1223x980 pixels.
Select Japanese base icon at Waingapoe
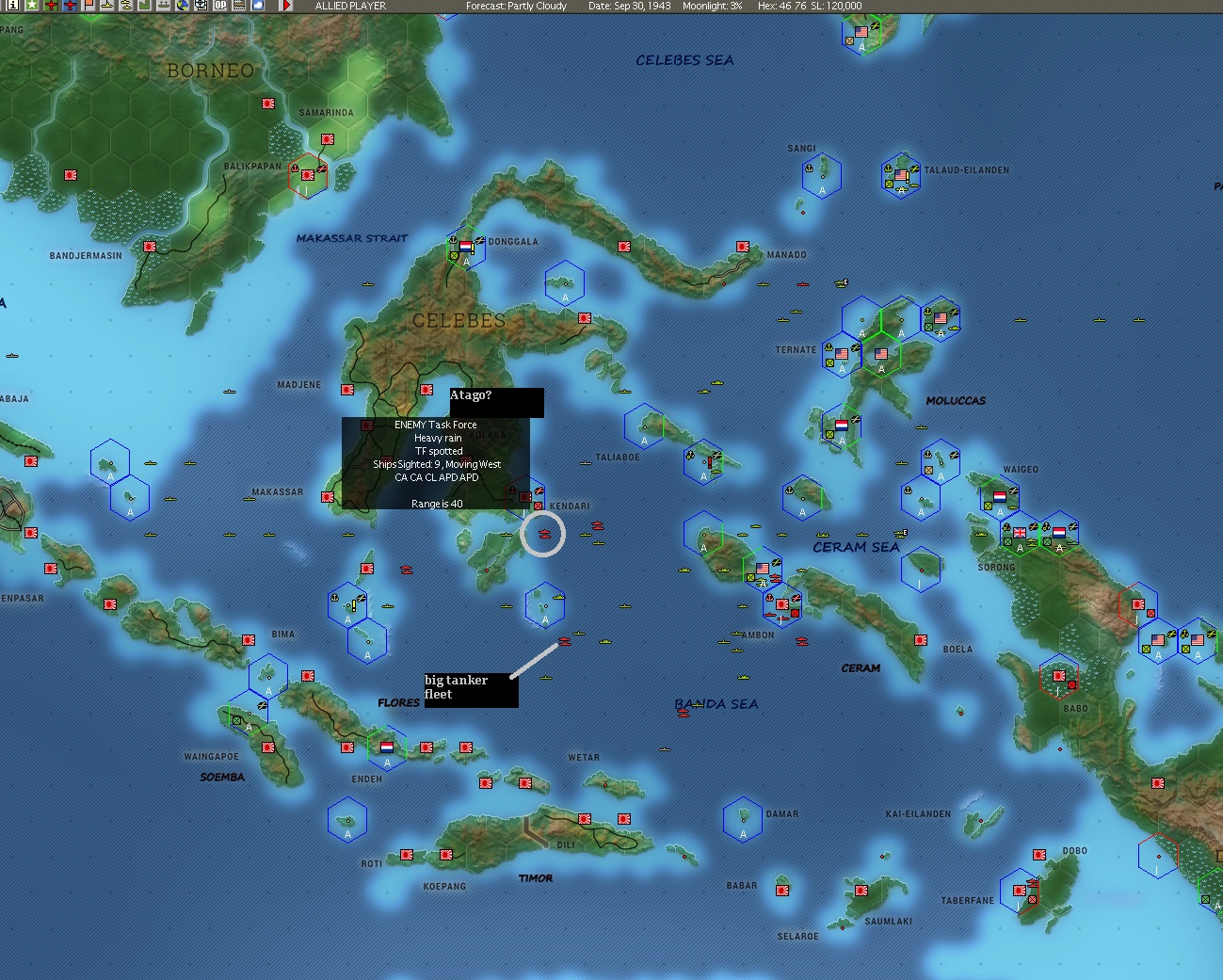click(x=269, y=748)
